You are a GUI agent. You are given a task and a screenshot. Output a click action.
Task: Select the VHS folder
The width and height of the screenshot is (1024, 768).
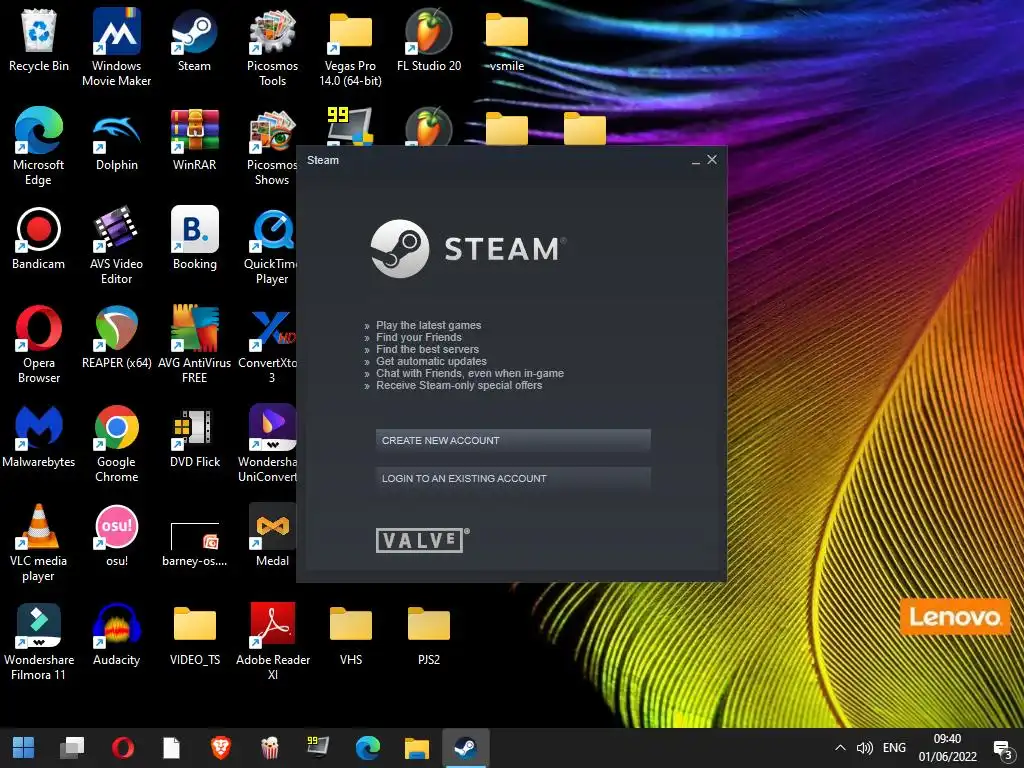coord(350,635)
